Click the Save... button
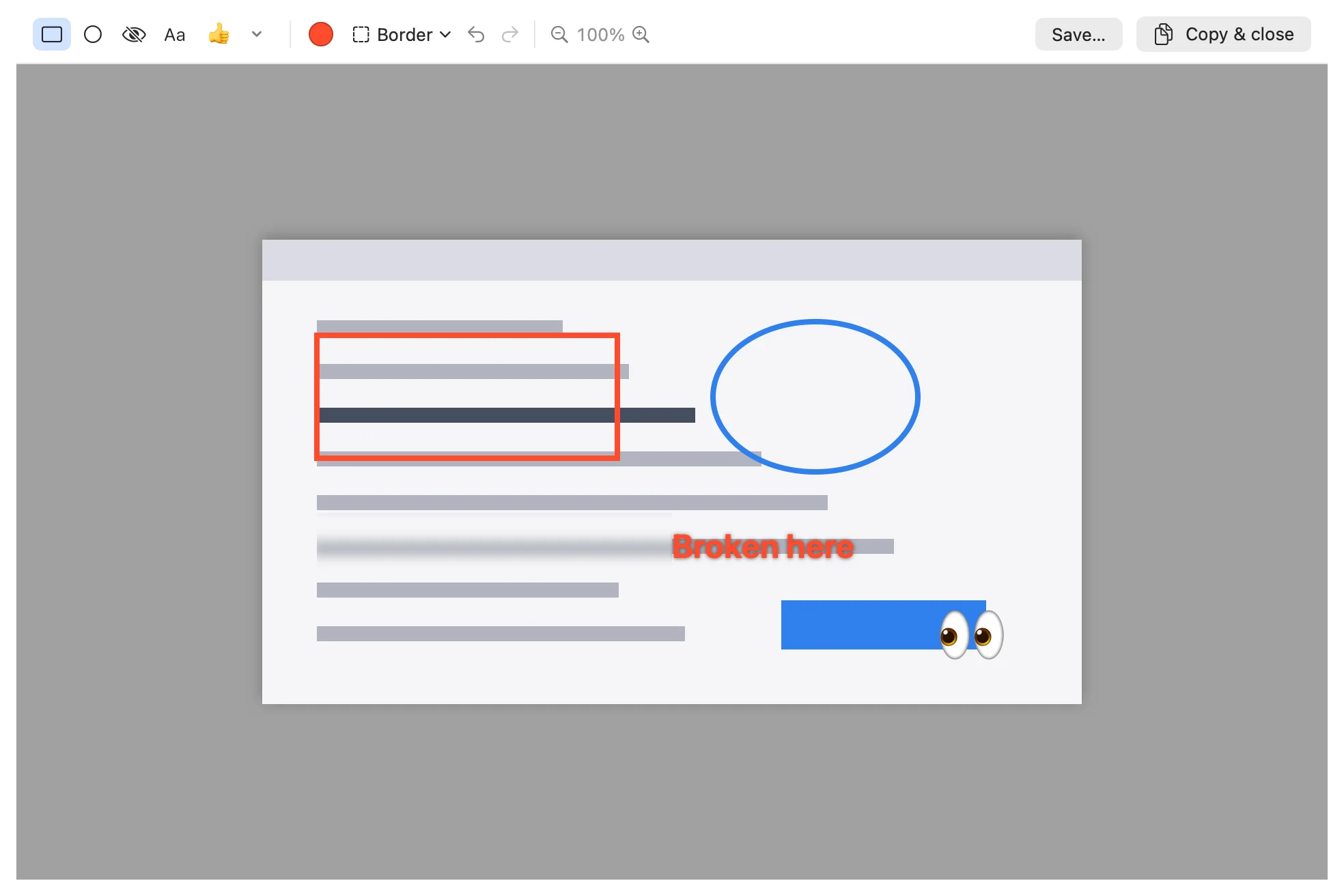The image size is (1344, 896). pyautogui.click(x=1078, y=34)
